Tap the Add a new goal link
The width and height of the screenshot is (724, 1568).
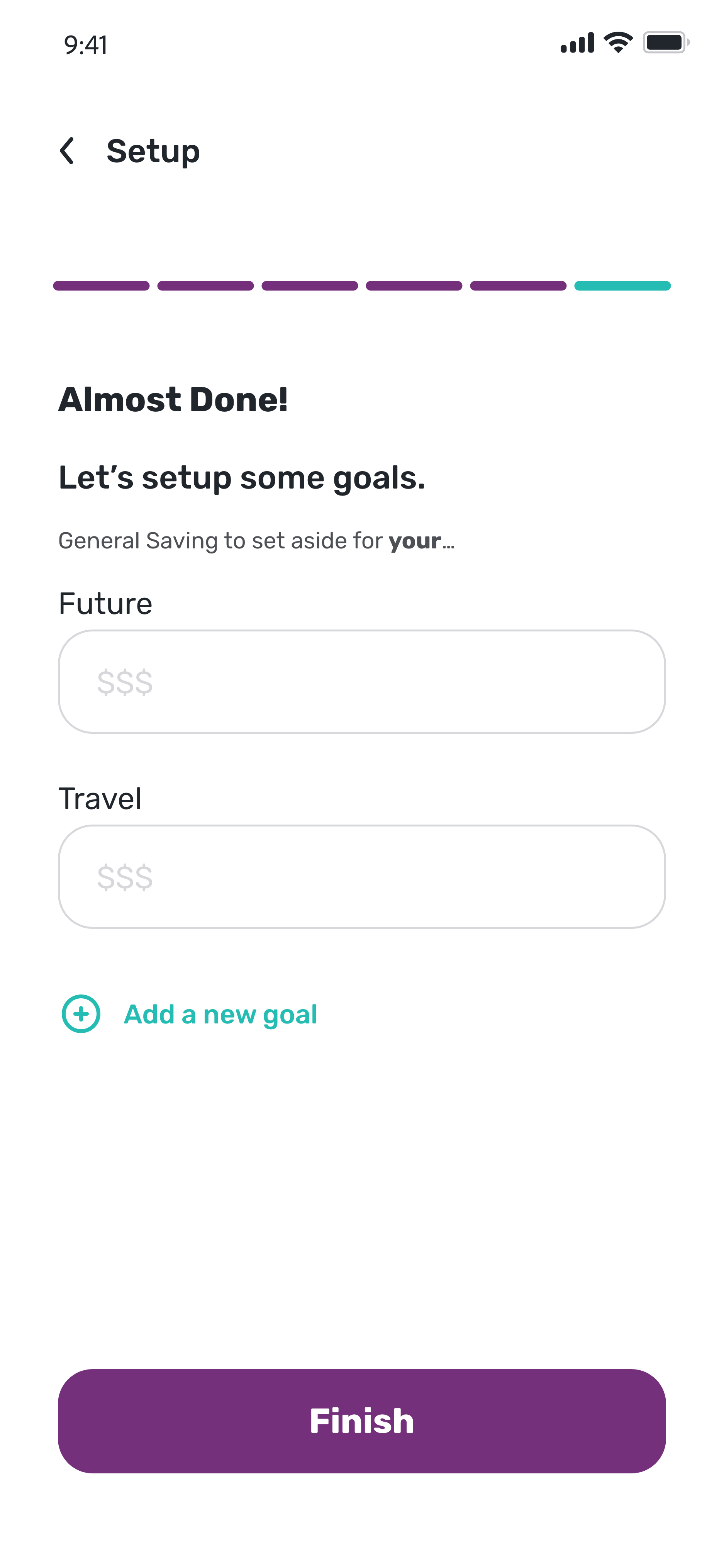220,1015
